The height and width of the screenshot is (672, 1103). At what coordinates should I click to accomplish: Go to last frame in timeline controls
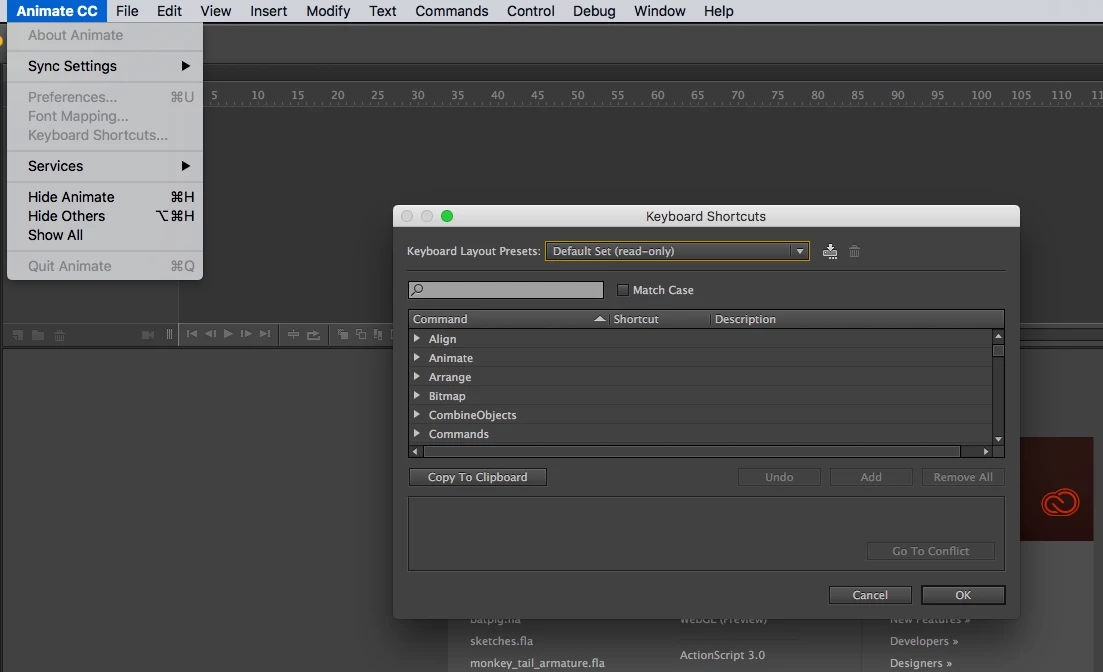pyautogui.click(x=264, y=334)
